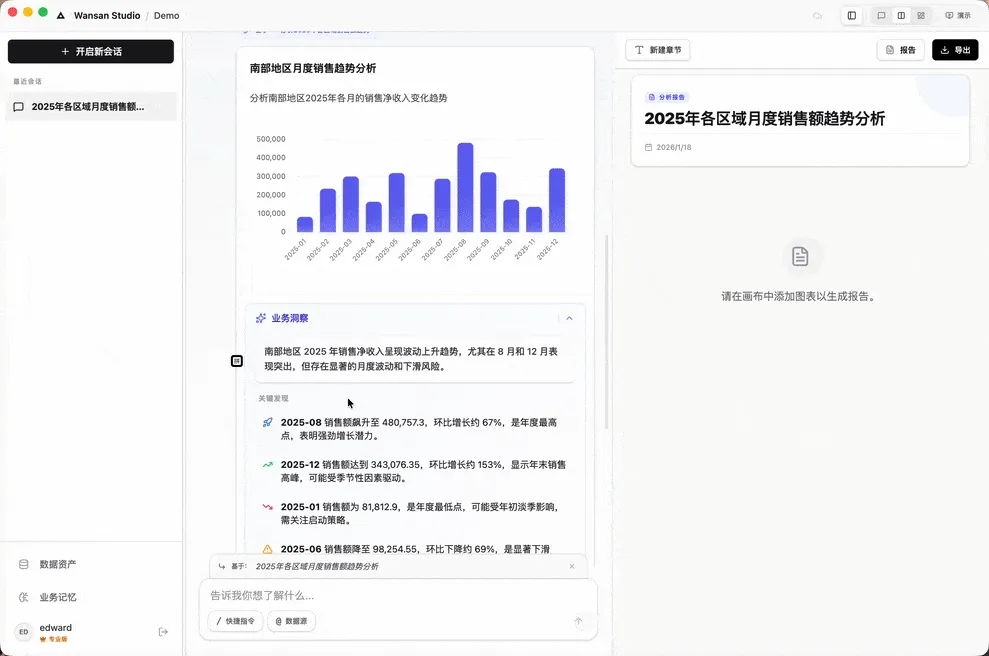The height and width of the screenshot is (656, 989).
Task: Click the cloud sync icon in the toolbar
Action: click(818, 14)
